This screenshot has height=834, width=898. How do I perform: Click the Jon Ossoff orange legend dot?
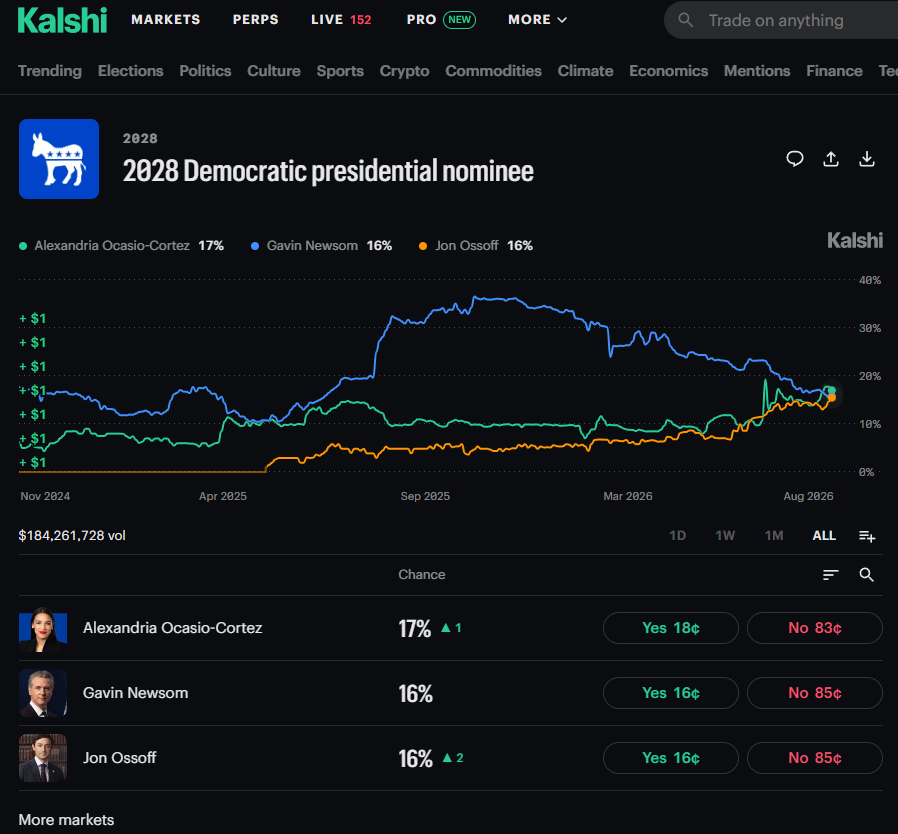[423, 246]
